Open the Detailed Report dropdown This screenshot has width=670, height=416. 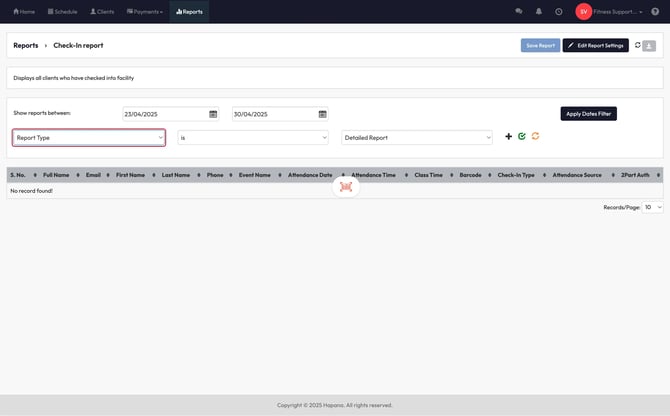[x=417, y=137]
